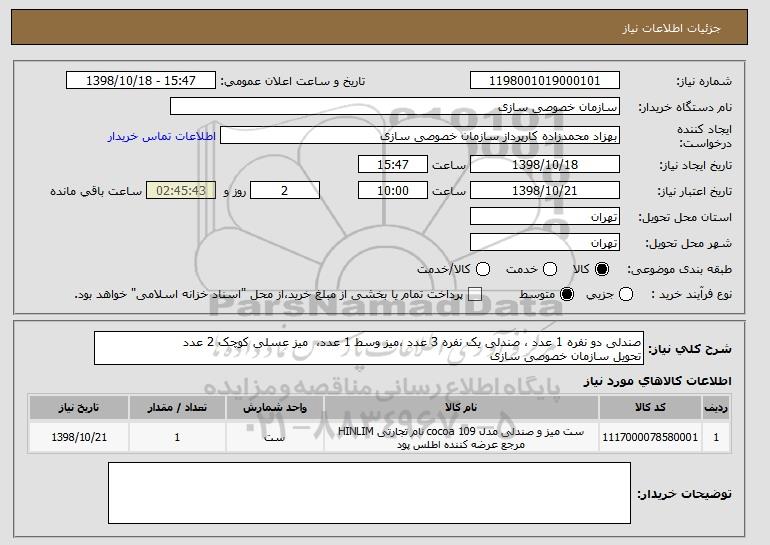Screen dimensions: 770x545
Task: Click the کد کالا column header
Action: pos(650,408)
